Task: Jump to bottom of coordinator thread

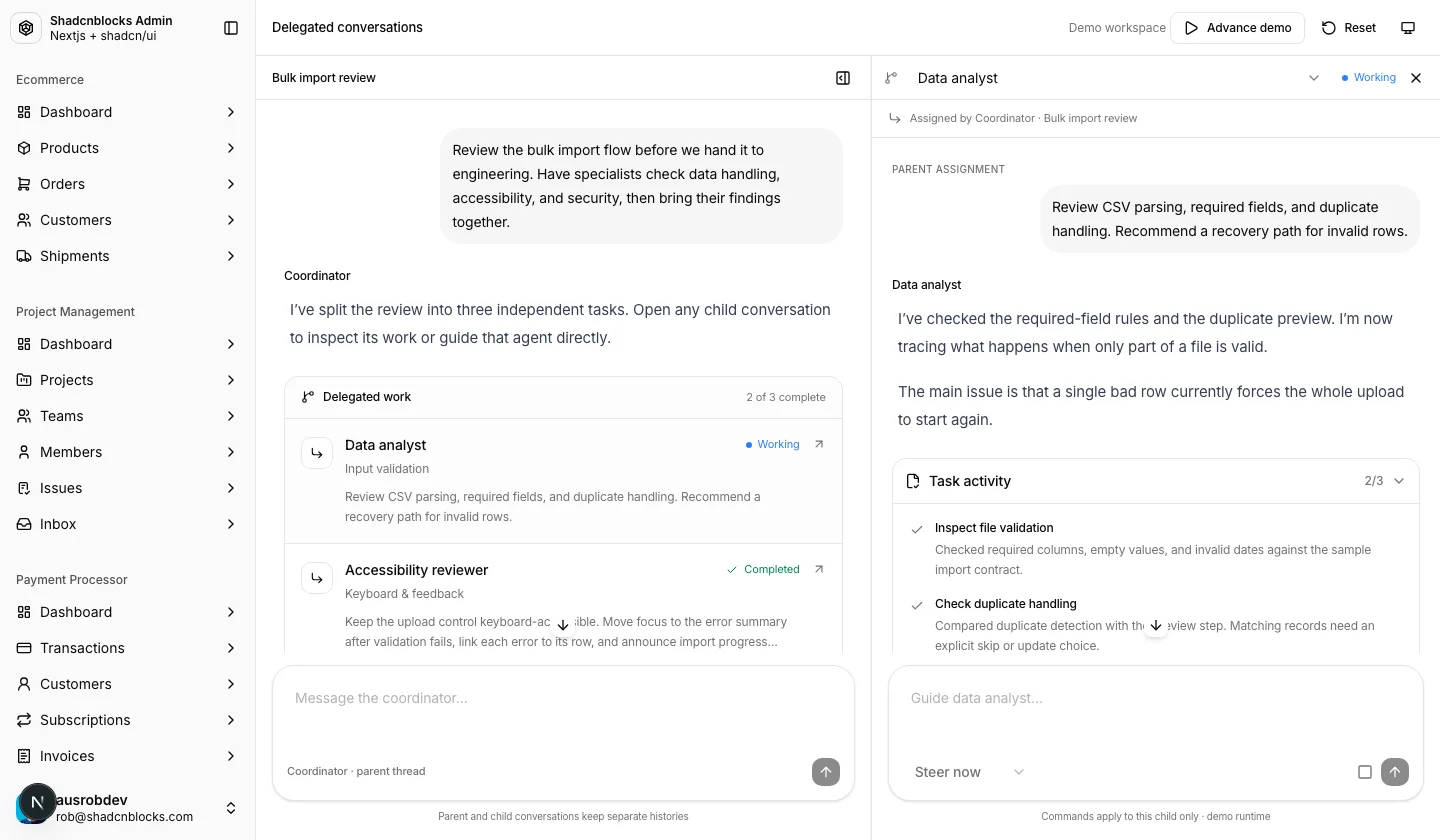Action: pos(563,625)
